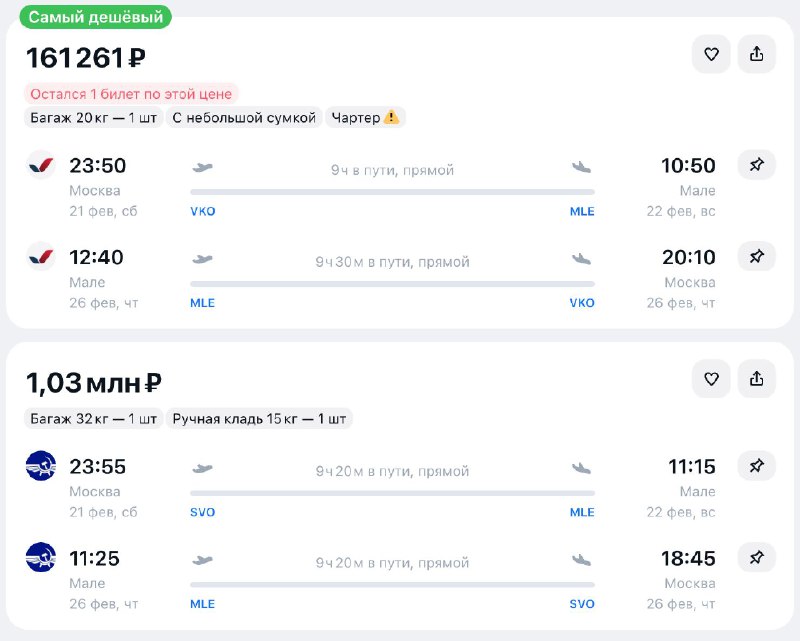Pin the 23:50 Moscow departure flight
The image size is (800, 641).
coord(757,165)
